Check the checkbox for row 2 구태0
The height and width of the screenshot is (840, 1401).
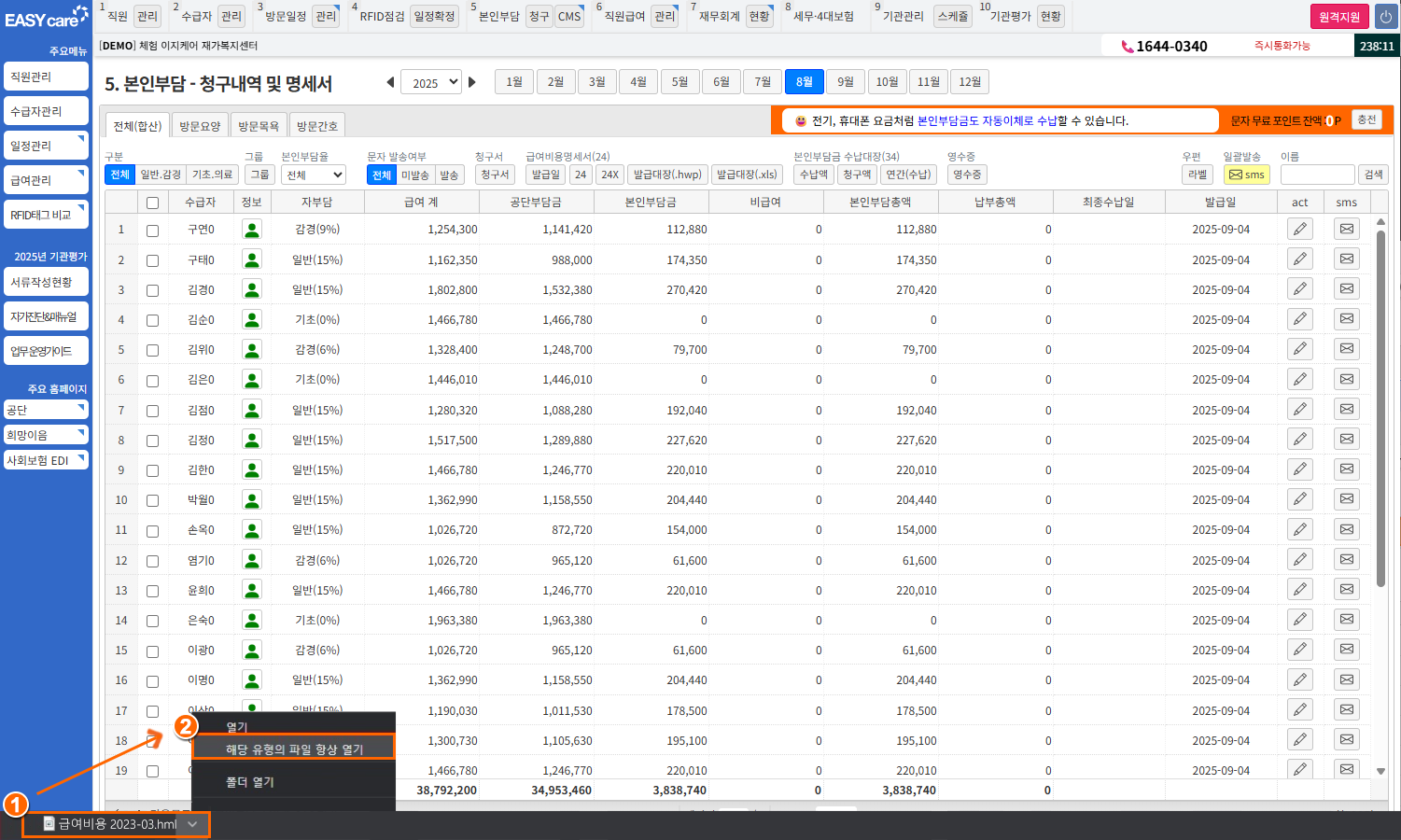152,260
